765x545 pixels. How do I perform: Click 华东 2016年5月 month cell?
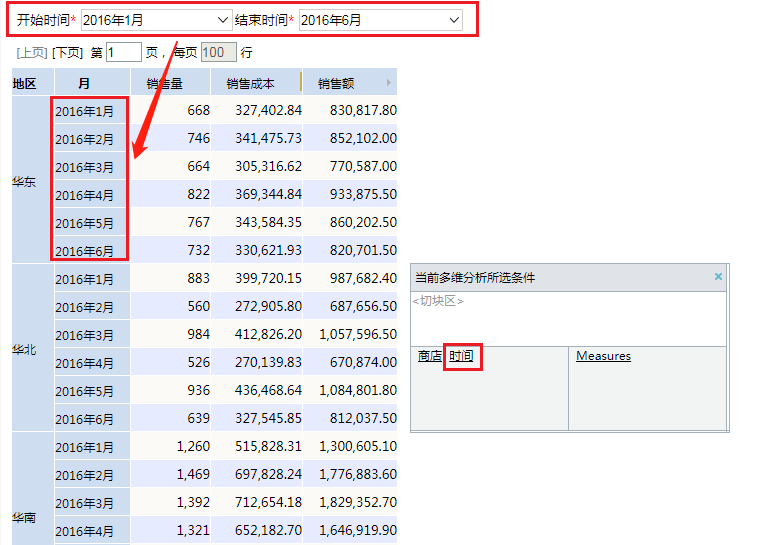[x=92, y=222]
